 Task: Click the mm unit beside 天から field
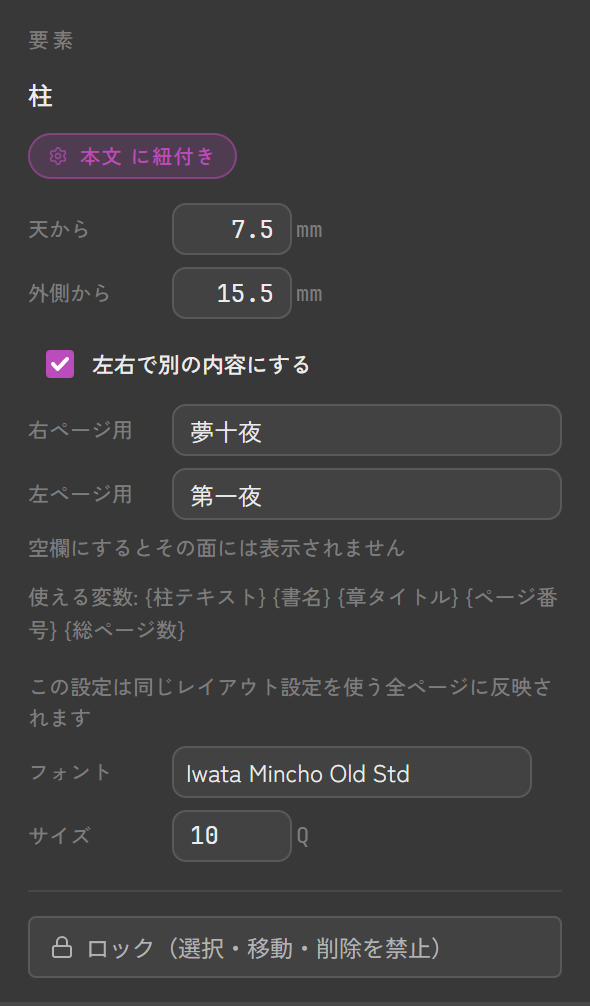(x=309, y=230)
